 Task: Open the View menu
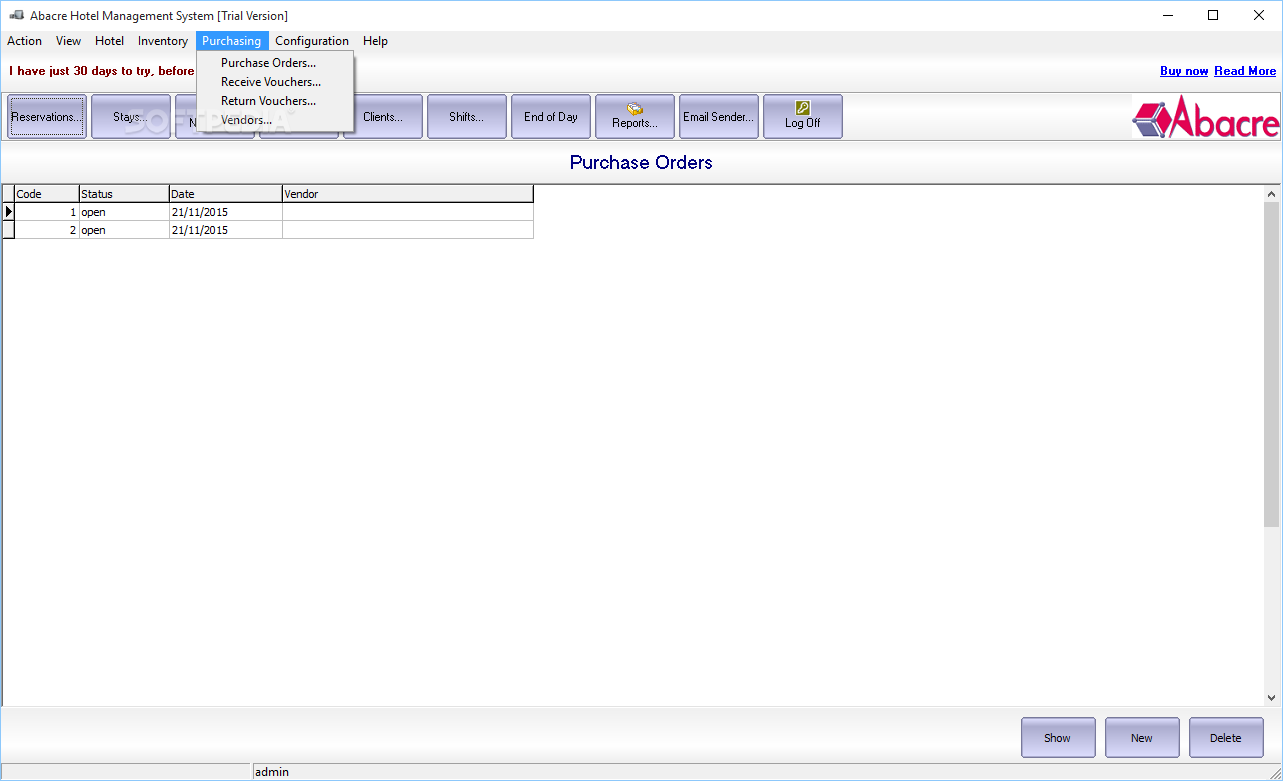pos(68,41)
